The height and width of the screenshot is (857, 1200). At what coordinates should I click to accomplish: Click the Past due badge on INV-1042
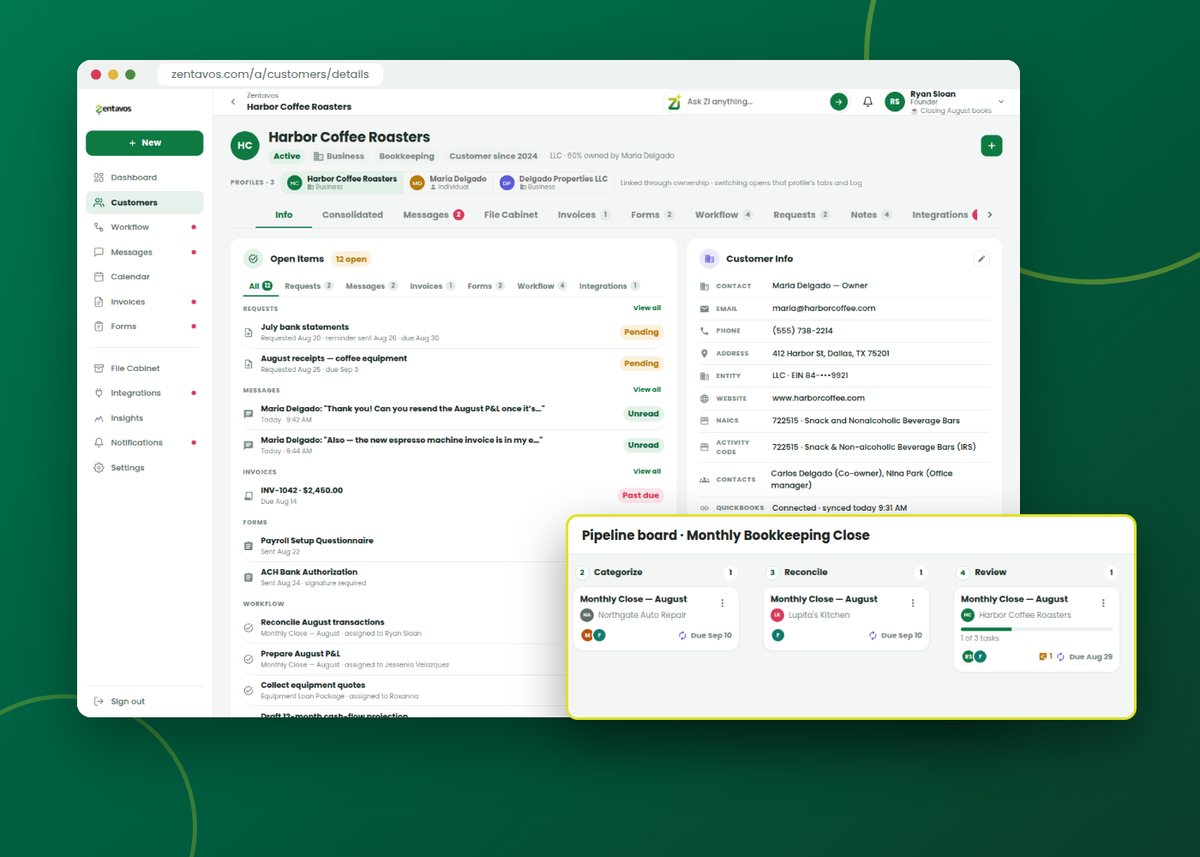click(x=640, y=495)
